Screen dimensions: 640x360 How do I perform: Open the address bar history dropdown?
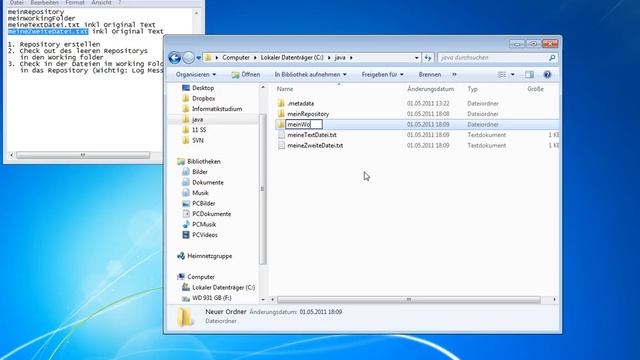[x=416, y=58]
